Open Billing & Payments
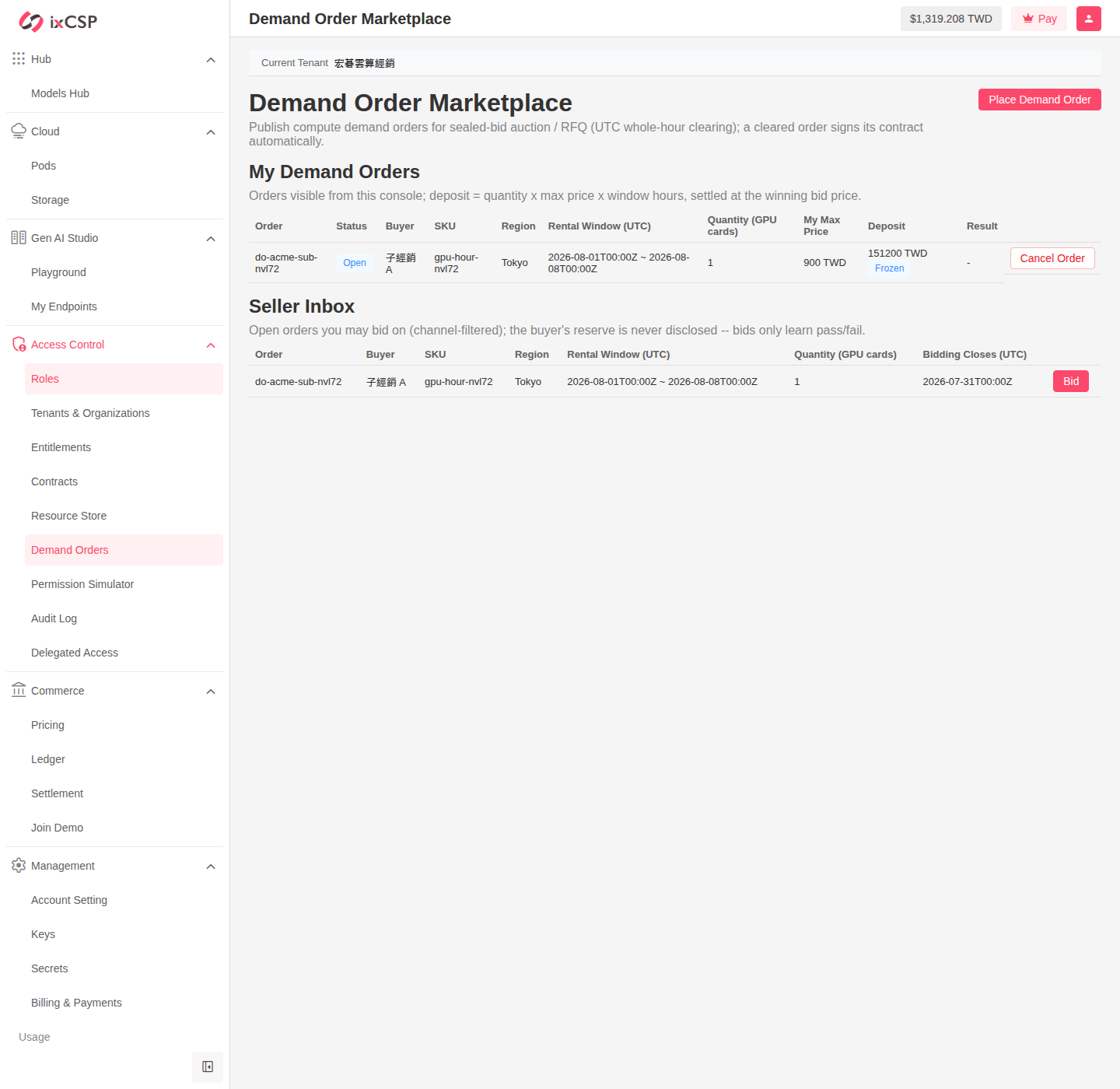 tap(124, 1003)
